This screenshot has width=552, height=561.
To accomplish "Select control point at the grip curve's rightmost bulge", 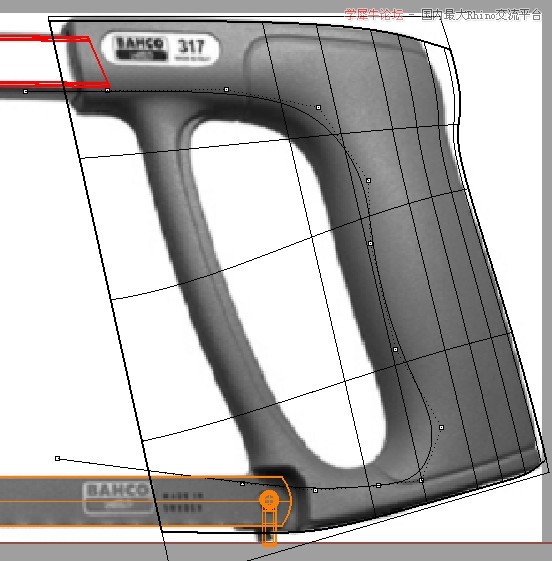I will 441,427.
